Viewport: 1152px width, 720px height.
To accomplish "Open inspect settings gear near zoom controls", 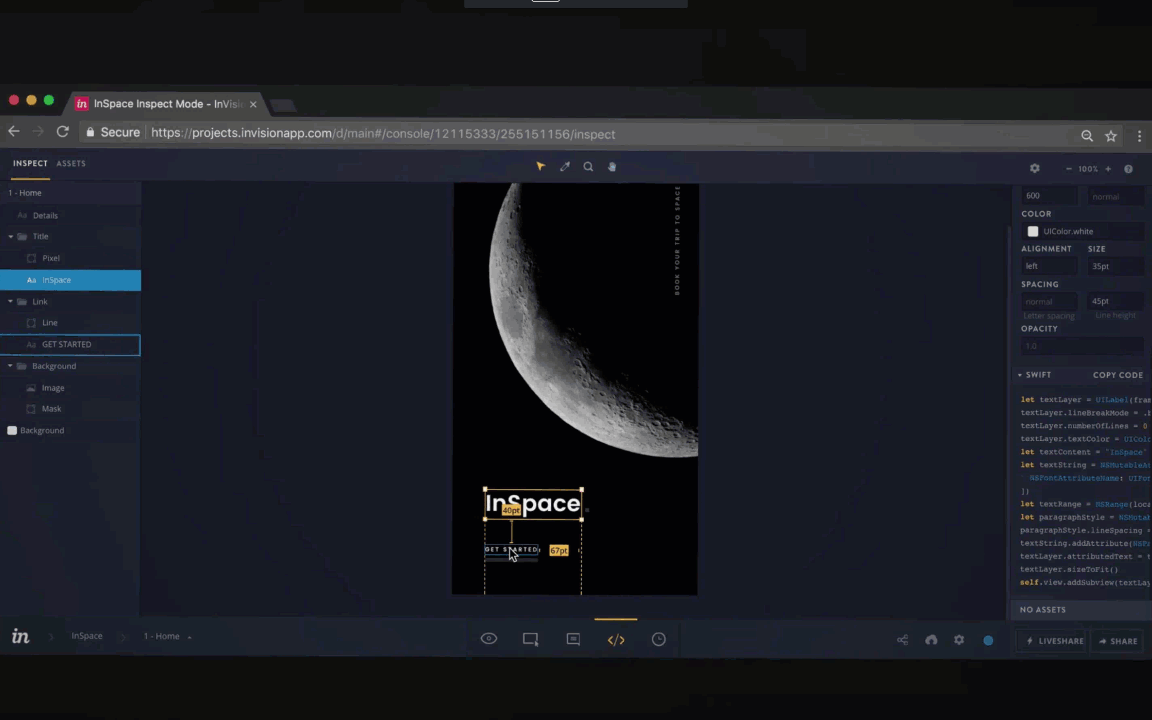I will [1034, 168].
